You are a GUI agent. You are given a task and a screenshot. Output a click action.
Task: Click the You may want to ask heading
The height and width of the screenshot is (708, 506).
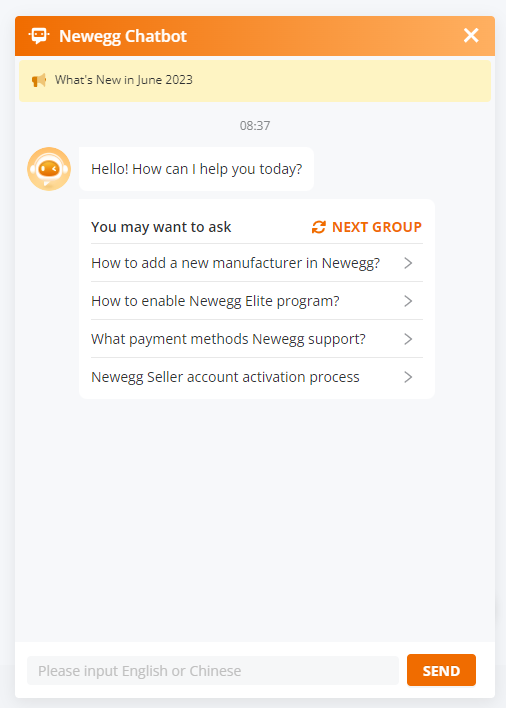click(x=161, y=227)
